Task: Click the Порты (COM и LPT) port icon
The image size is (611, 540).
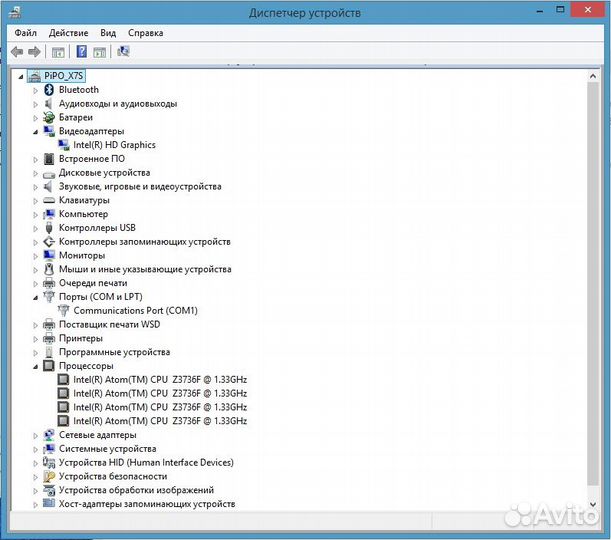Action: [x=49, y=296]
